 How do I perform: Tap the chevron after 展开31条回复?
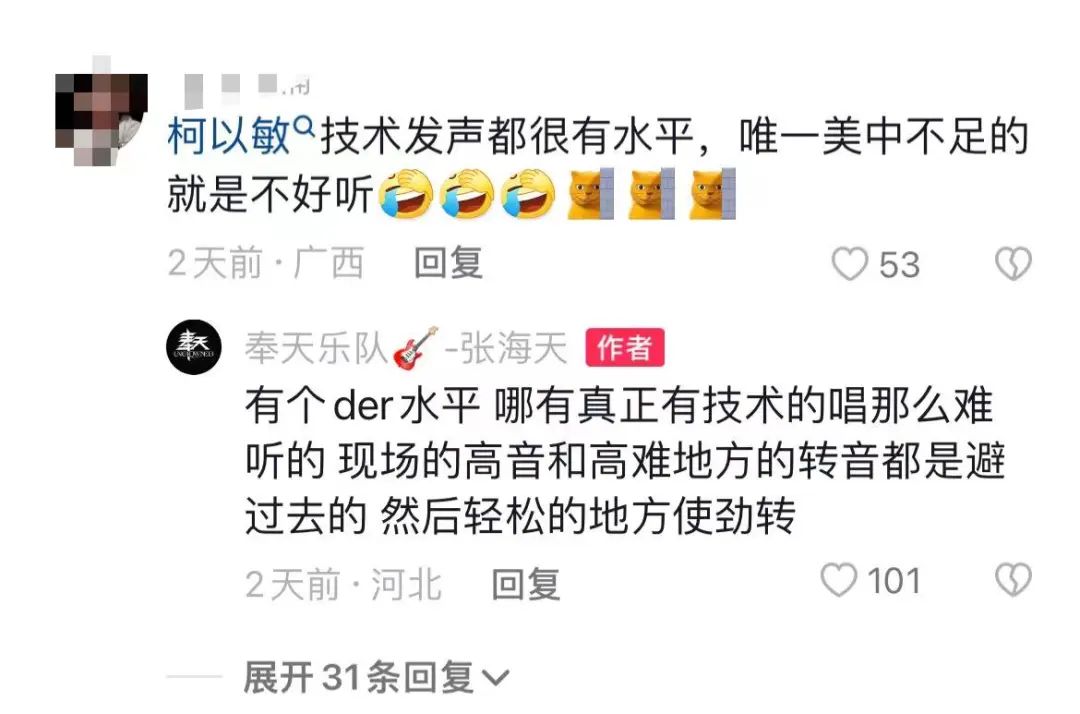click(495, 679)
